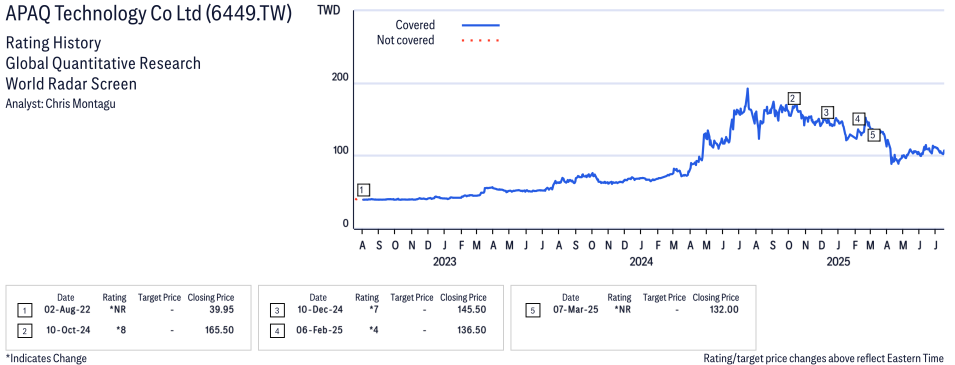
Task: Click the '*Indicates Change' footnote
Action: point(46,358)
